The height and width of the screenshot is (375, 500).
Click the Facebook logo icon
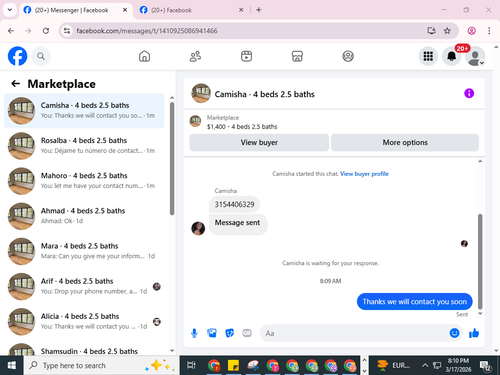coord(17,56)
